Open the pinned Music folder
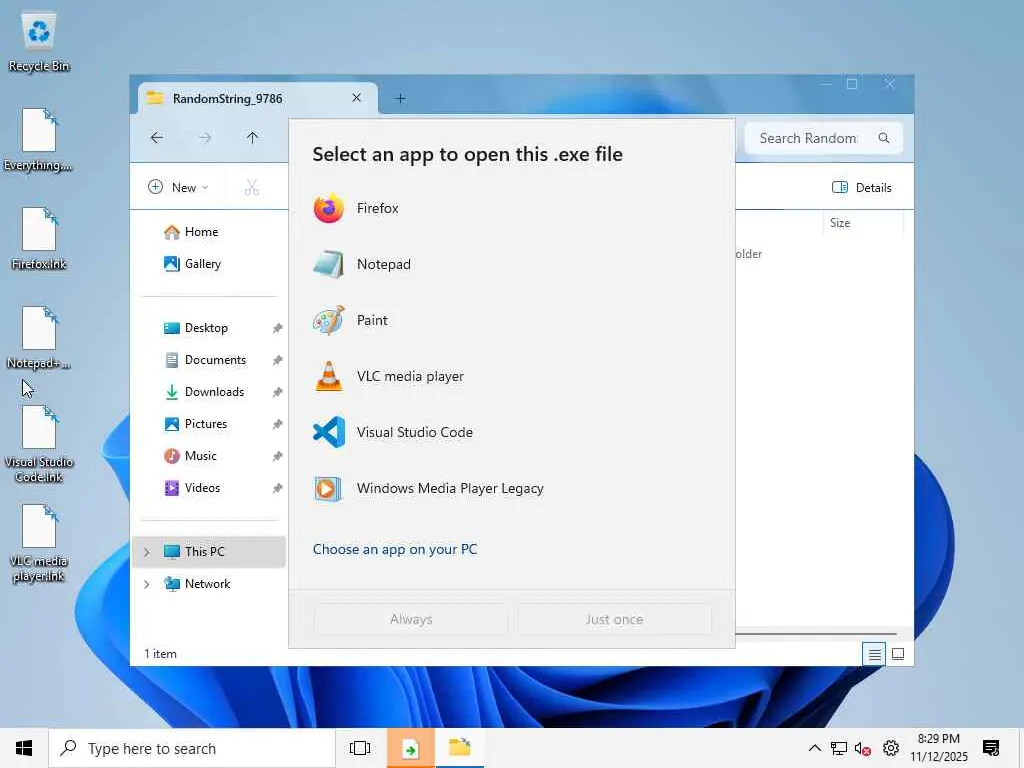The image size is (1024, 768). [190, 456]
